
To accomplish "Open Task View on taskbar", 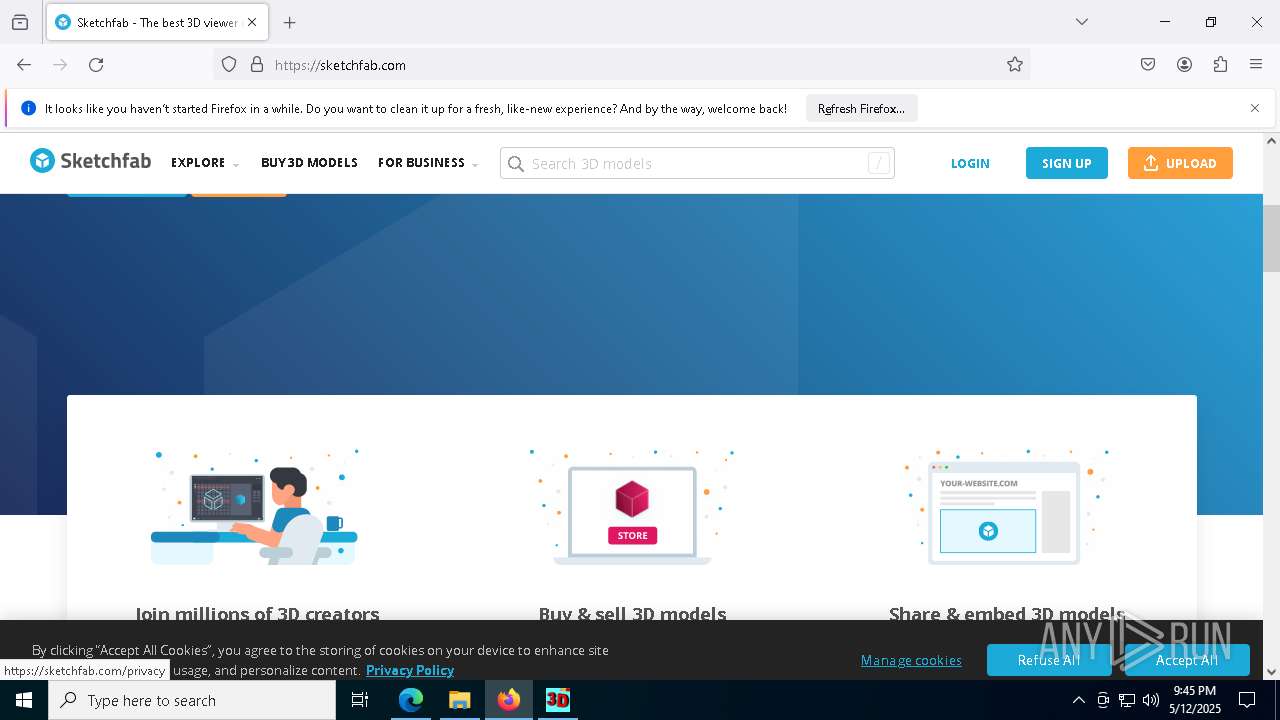I will [x=360, y=700].
